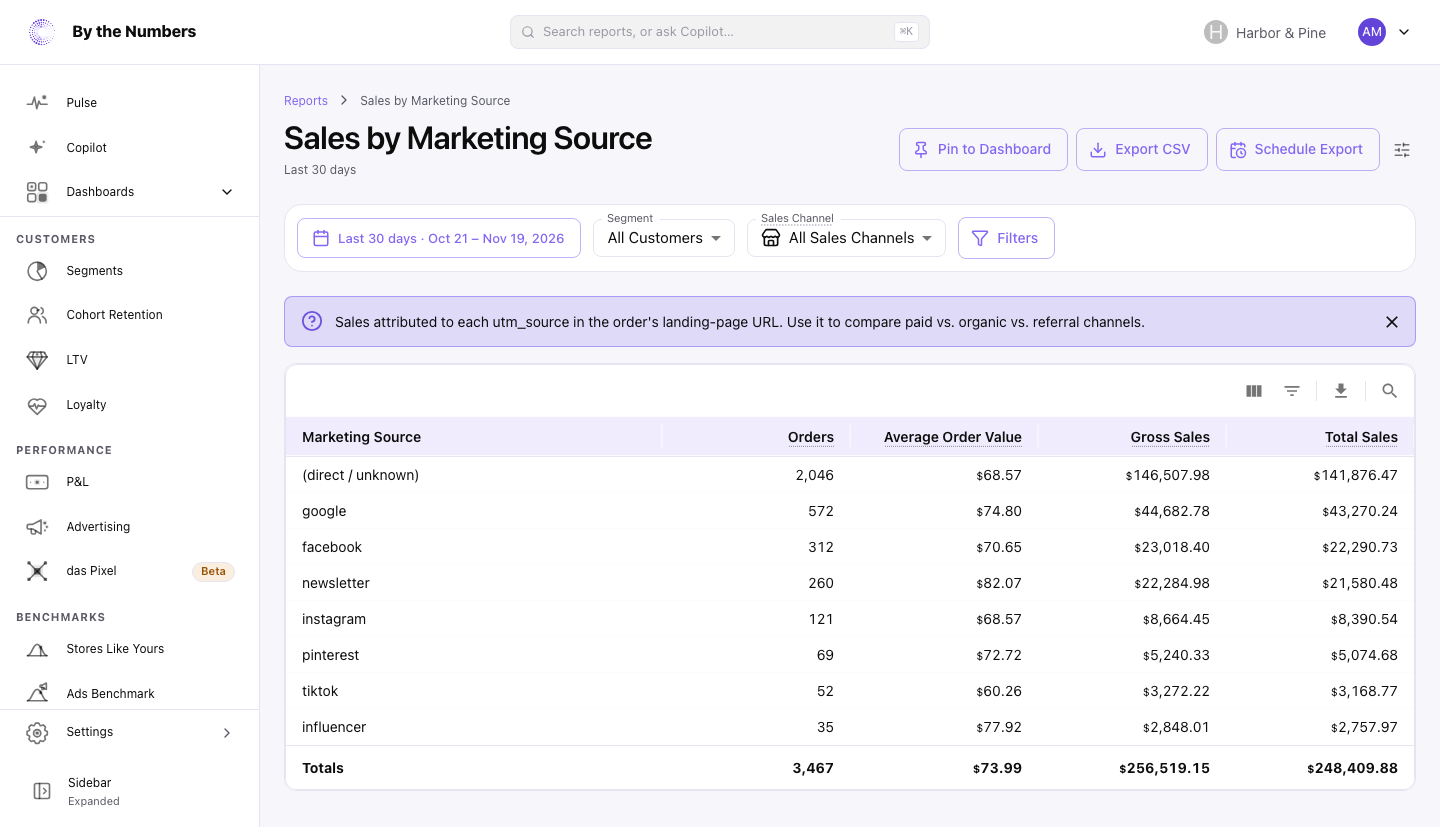The image size is (1440, 827).
Task: Open Cohort Retention report
Action: [130, 315]
